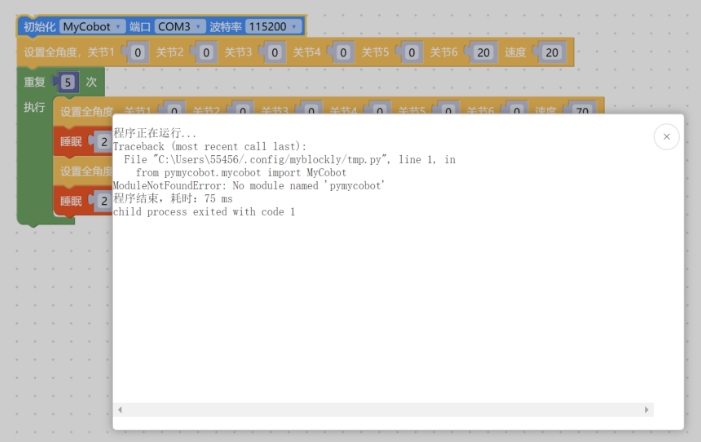Select the top 设置全角度 block label
Image resolution: width=701 pixels, height=442 pixels.
[x=52, y=53]
